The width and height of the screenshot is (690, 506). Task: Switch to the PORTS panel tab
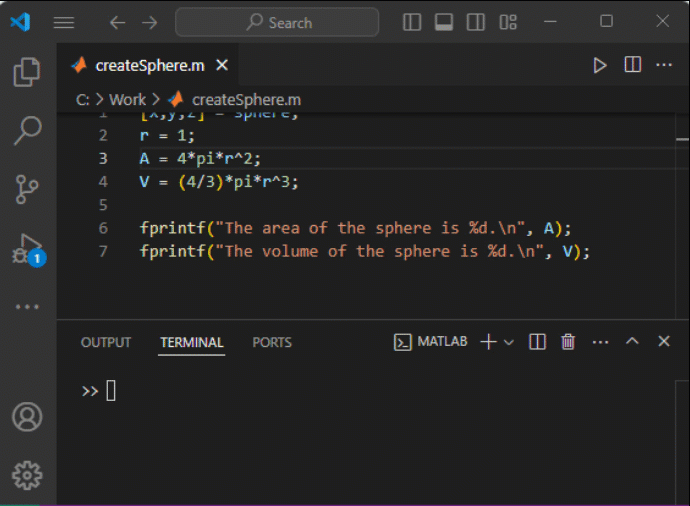click(x=272, y=342)
